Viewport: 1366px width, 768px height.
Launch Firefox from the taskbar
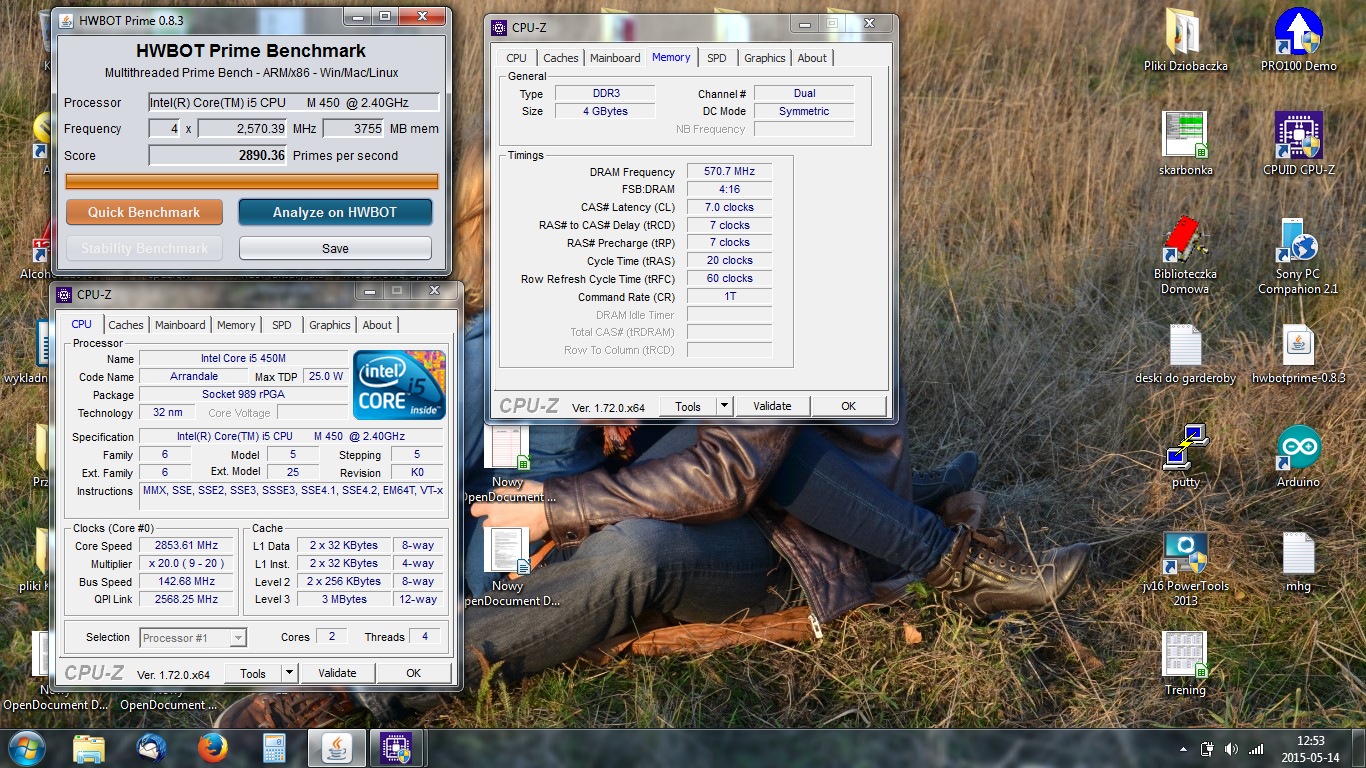click(212, 747)
